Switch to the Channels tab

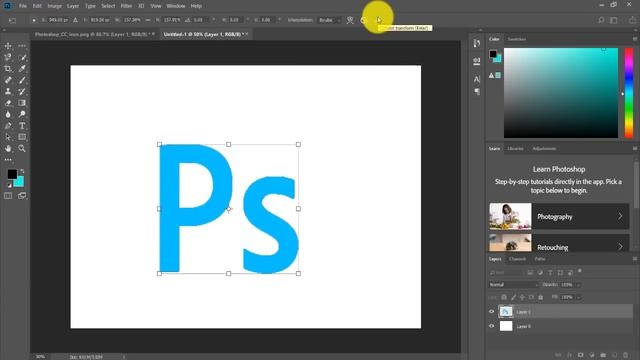518,259
